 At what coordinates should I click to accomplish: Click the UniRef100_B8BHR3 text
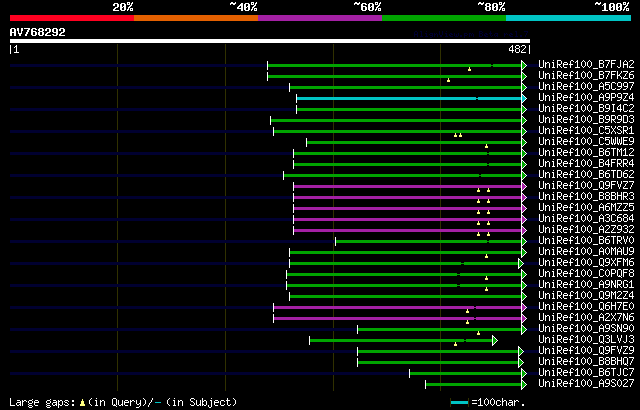[x=586, y=197]
